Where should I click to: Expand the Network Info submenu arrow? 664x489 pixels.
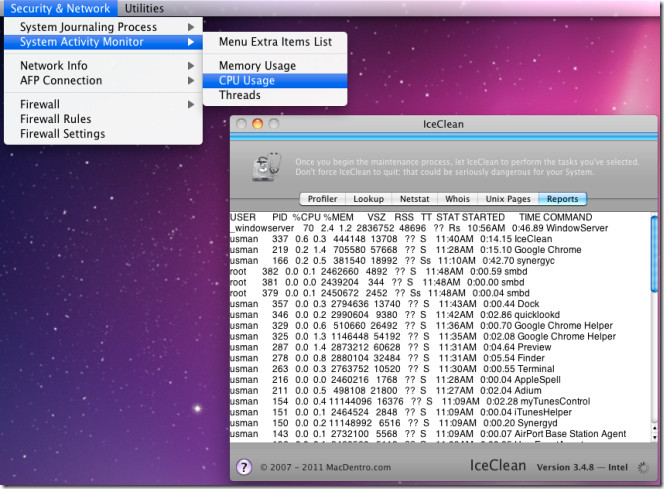coord(191,66)
